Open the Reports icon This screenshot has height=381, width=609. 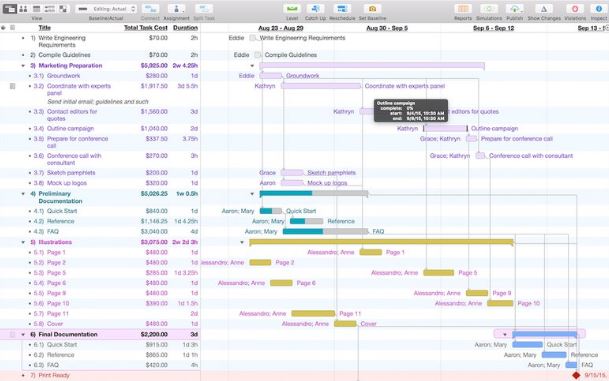click(463, 9)
